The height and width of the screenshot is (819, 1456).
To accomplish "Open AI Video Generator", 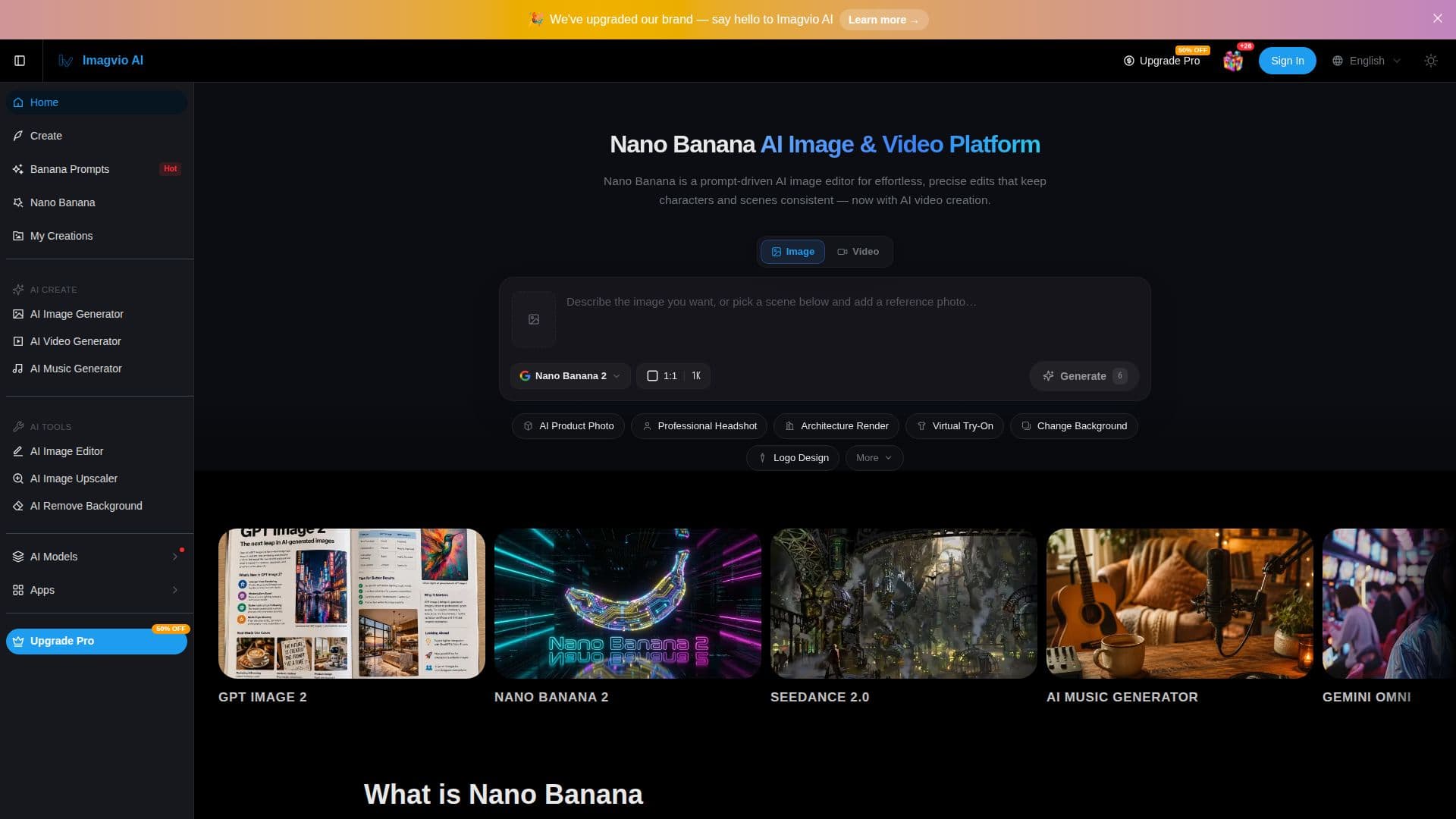I will tap(96, 341).
